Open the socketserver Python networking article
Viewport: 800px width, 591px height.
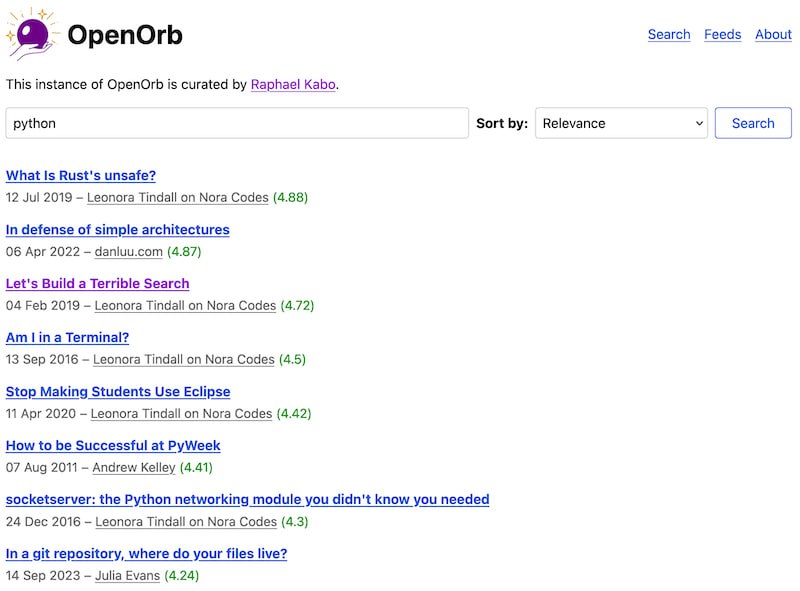pyautogui.click(x=246, y=499)
